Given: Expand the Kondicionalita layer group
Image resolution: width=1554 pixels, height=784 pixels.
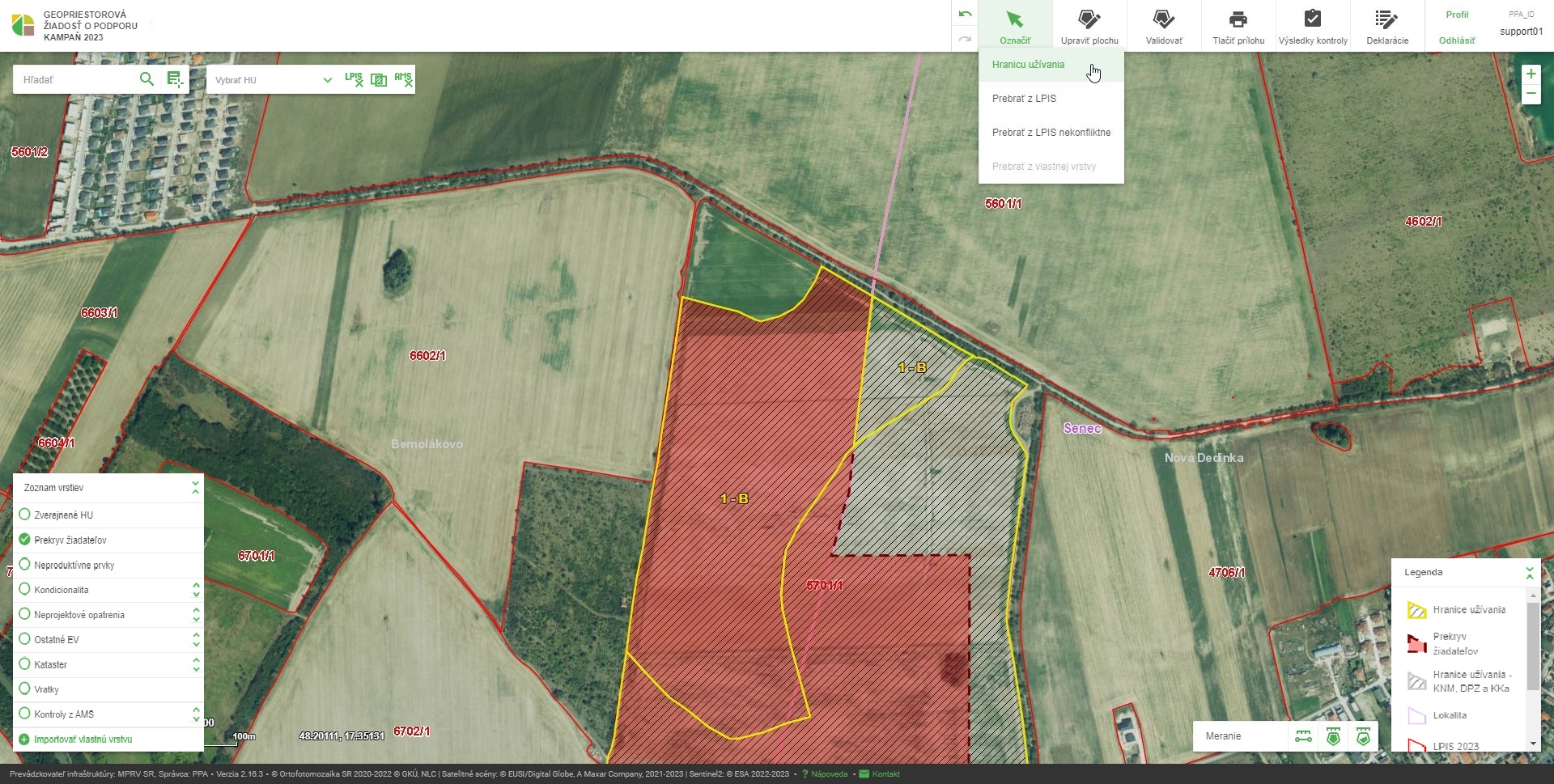Looking at the screenshot, I should point(196,590).
